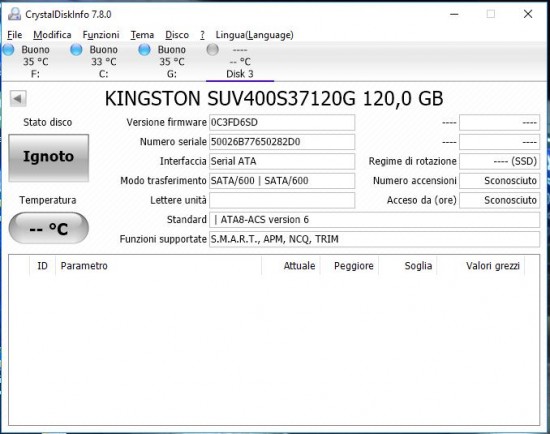Open the Funzioni menu
This screenshot has height=434, width=550.
tap(101, 35)
